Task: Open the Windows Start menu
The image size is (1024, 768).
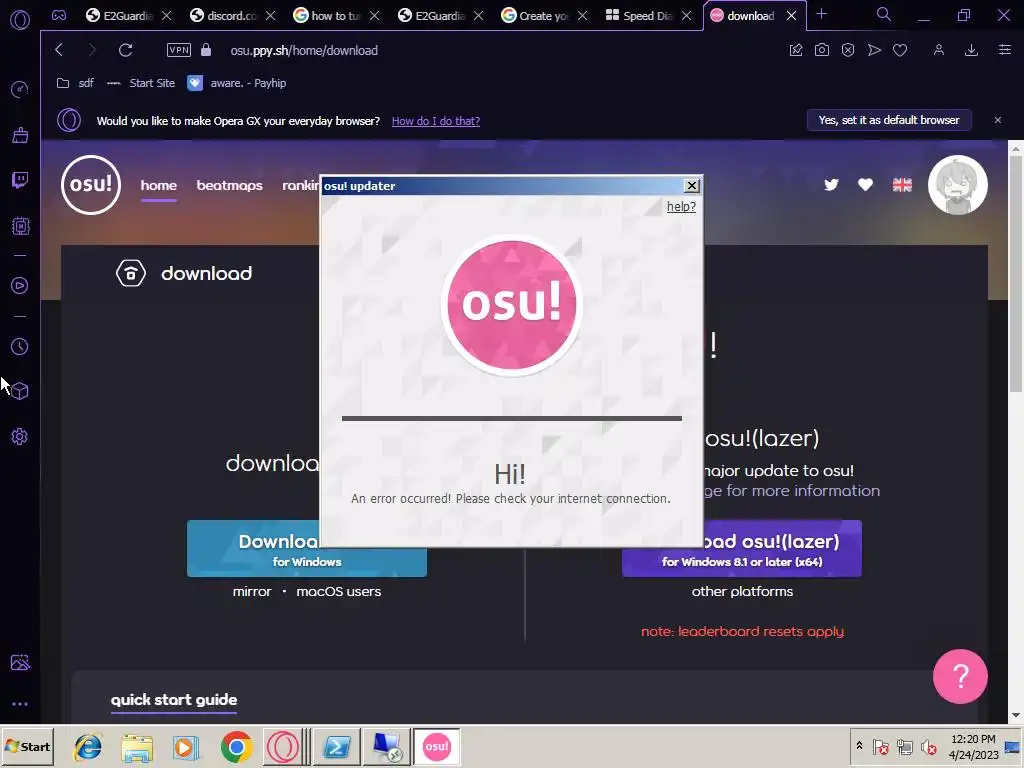Action: (27, 746)
